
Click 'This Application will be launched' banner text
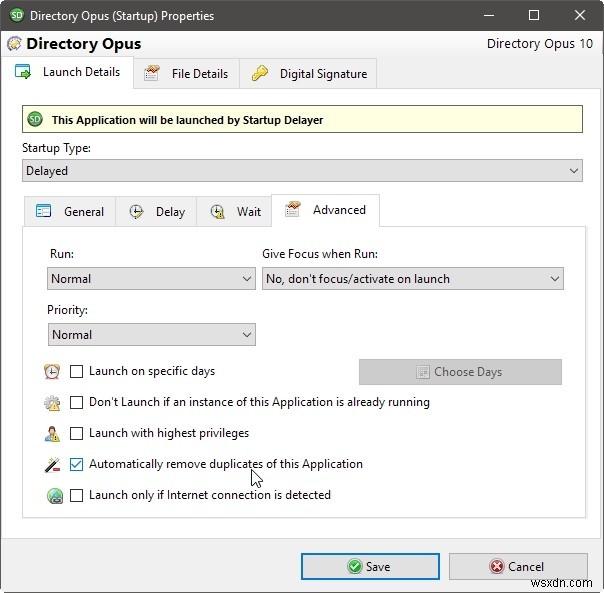pyautogui.click(x=187, y=120)
